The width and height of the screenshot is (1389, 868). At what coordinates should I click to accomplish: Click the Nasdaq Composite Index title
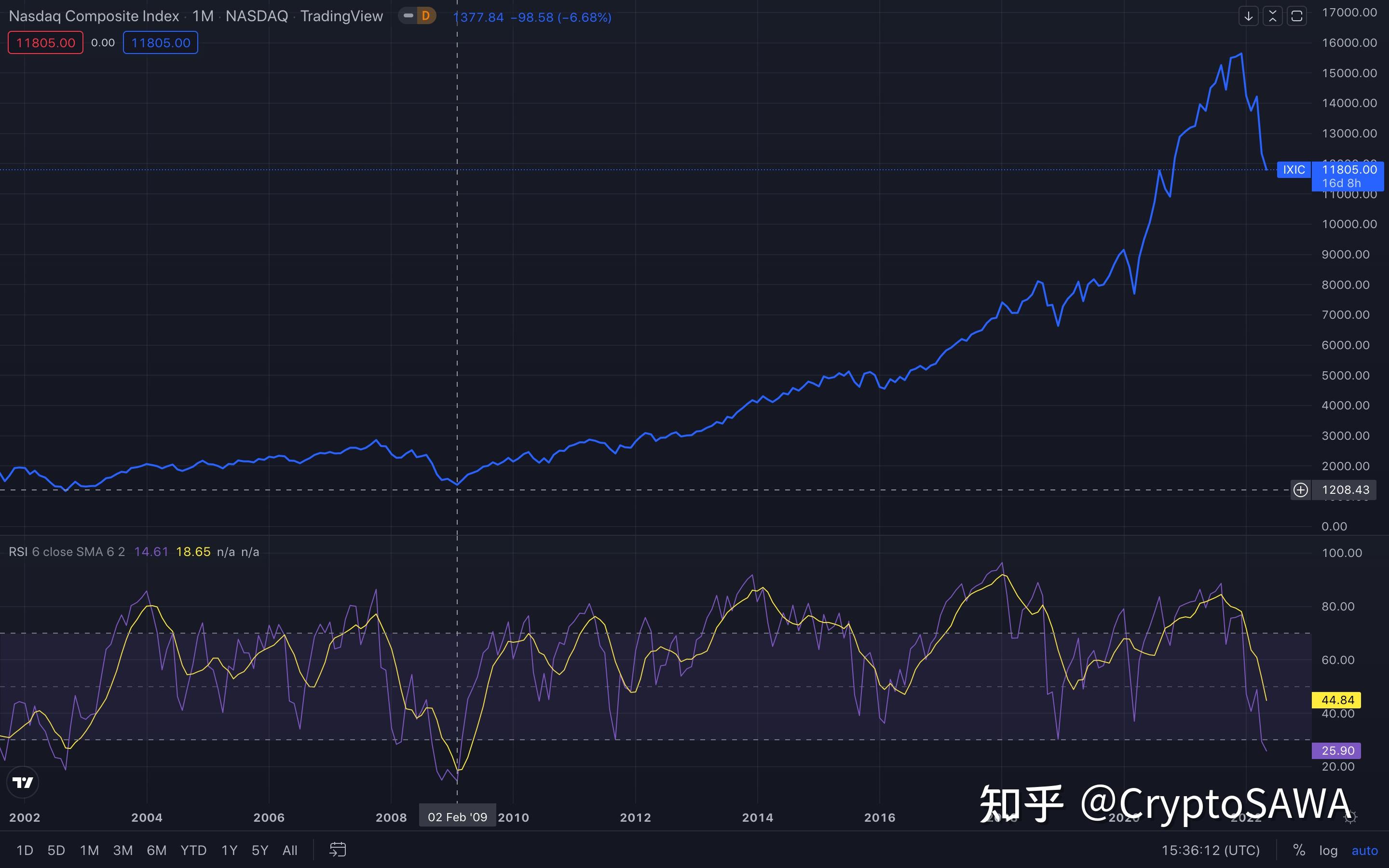94,16
